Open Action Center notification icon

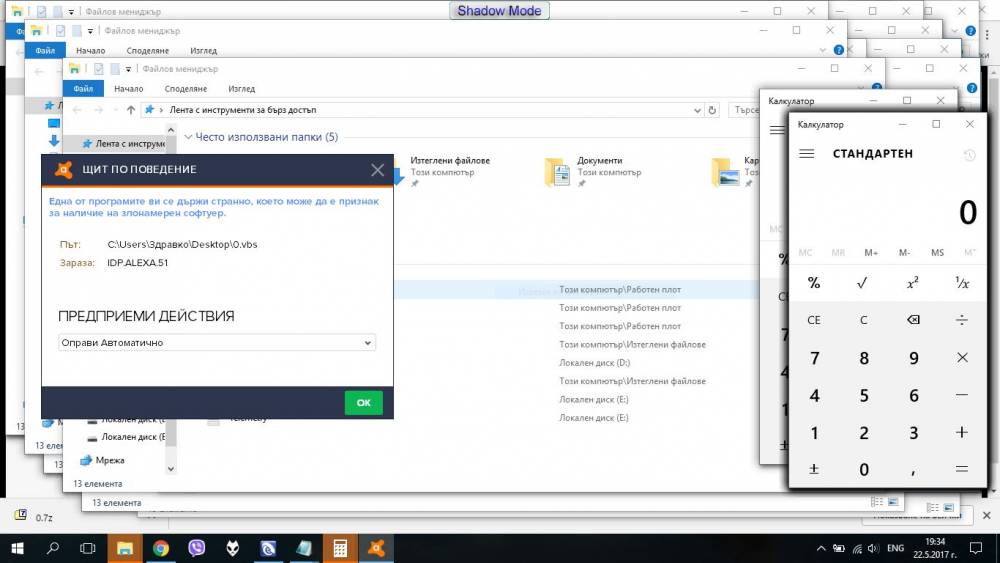coord(976,548)
